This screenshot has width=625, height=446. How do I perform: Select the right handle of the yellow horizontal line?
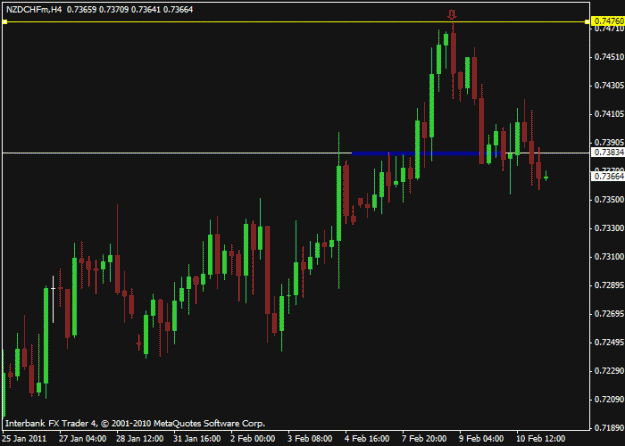tap(587, 22)
